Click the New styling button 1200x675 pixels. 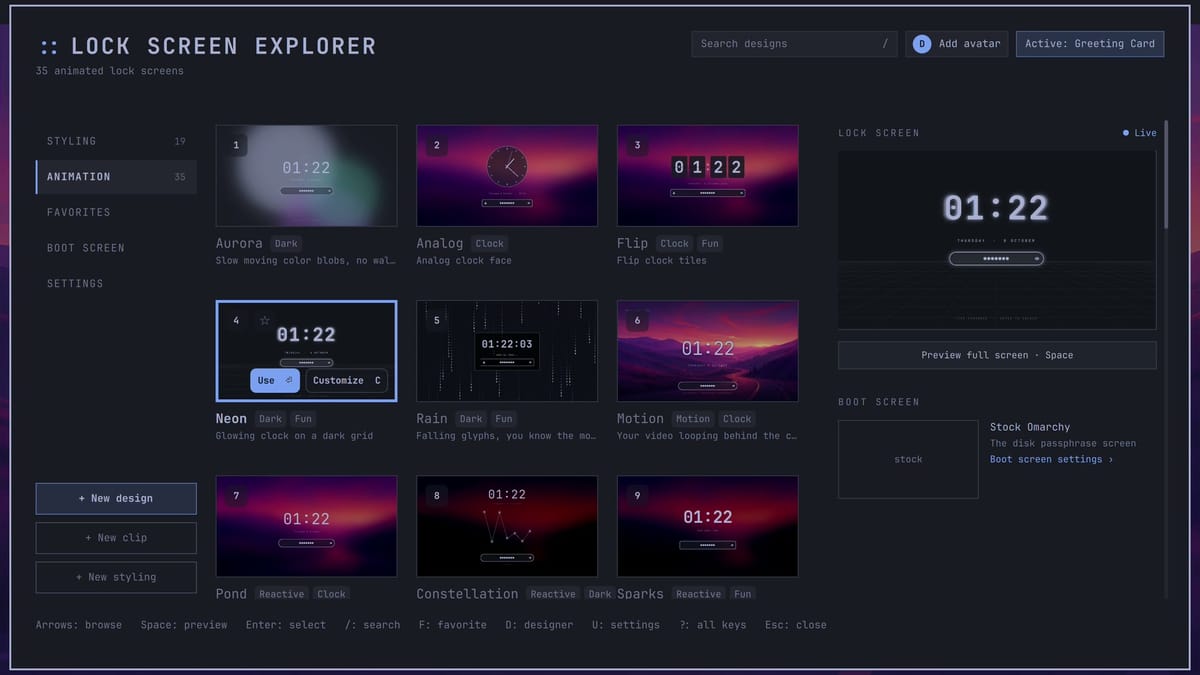116,577
